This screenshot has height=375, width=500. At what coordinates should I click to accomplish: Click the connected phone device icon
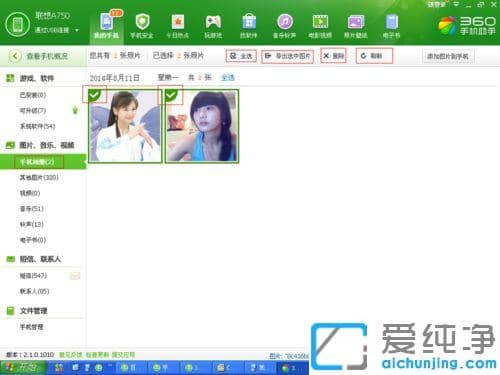coord(17,25)
